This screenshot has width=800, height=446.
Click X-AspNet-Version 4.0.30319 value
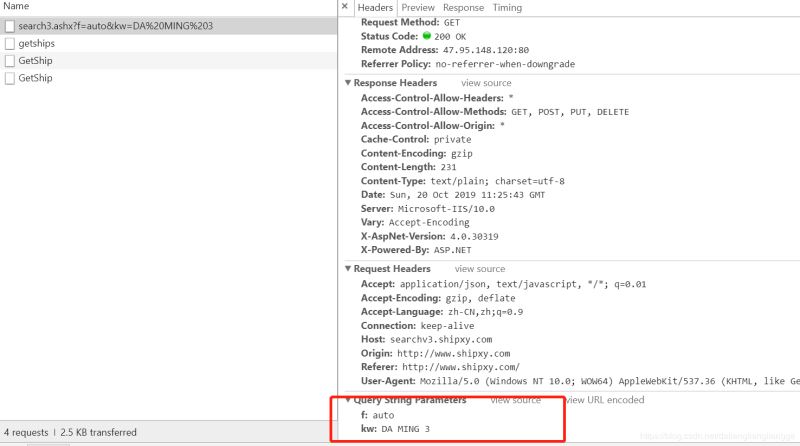click(x=474, y=236)
